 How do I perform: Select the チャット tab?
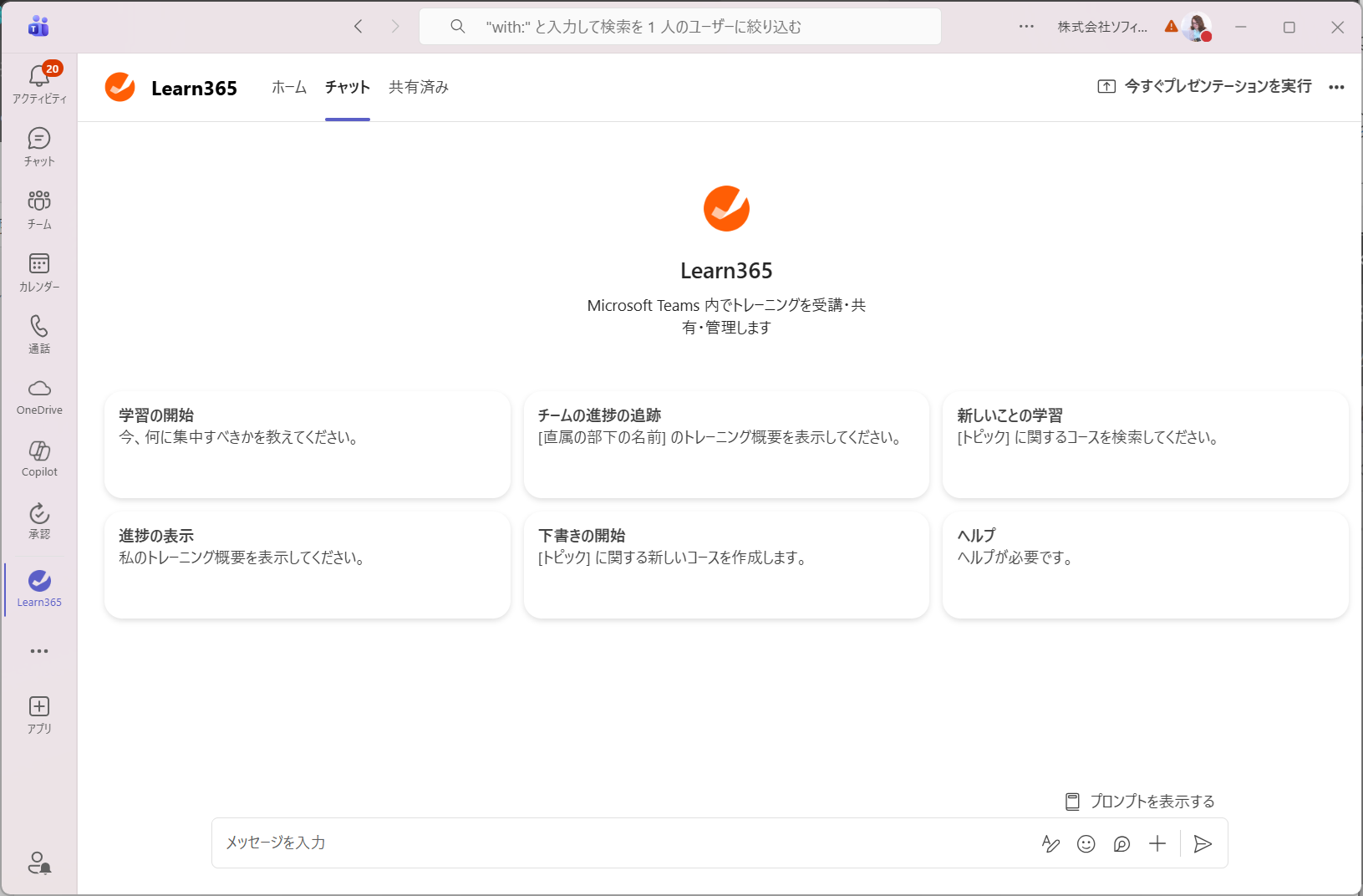click(348, 87)
